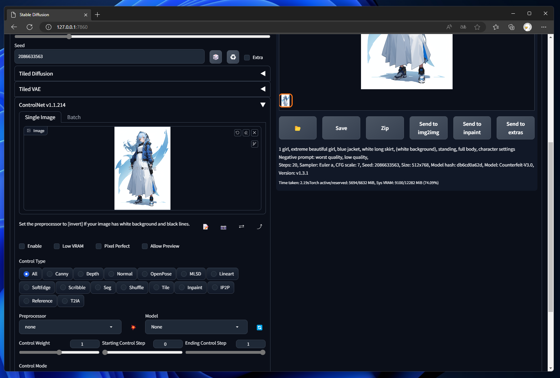This screenshot has height=378, width=560.
Task: Click the immersive reader icon in the address bar
Action: click(x=463, y=27)
